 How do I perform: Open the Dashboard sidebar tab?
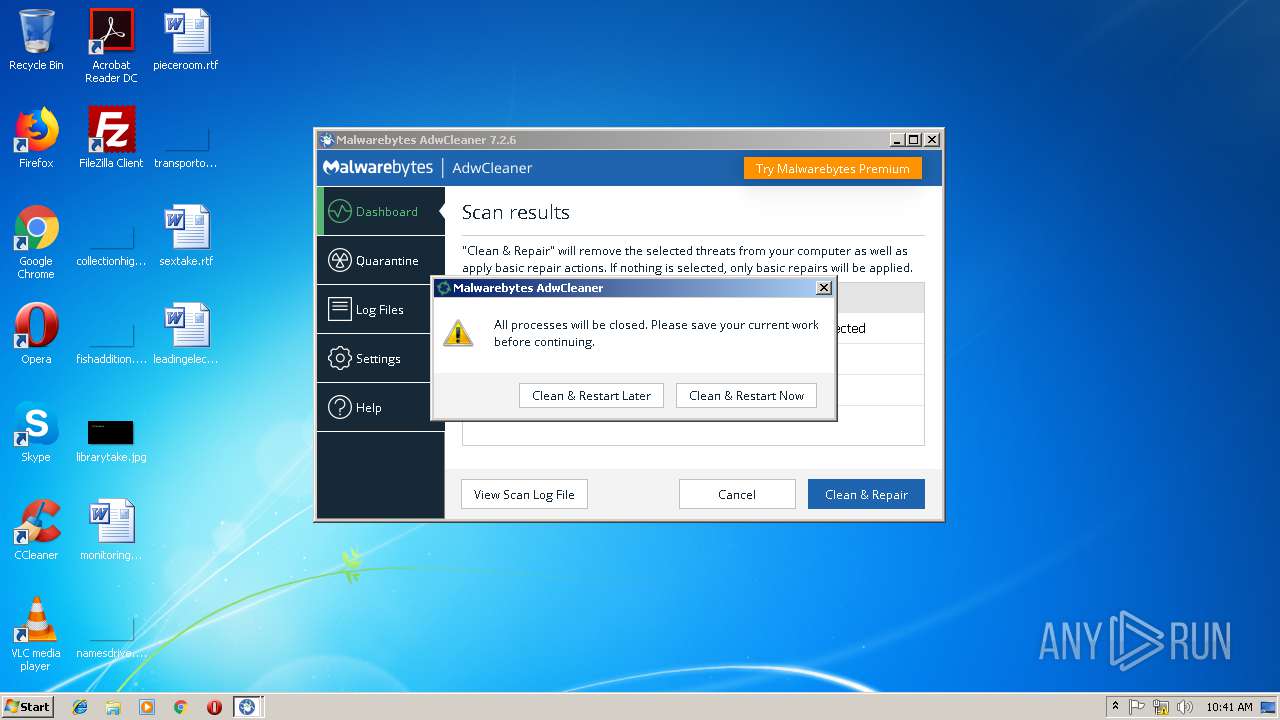(x=381, y=211)
